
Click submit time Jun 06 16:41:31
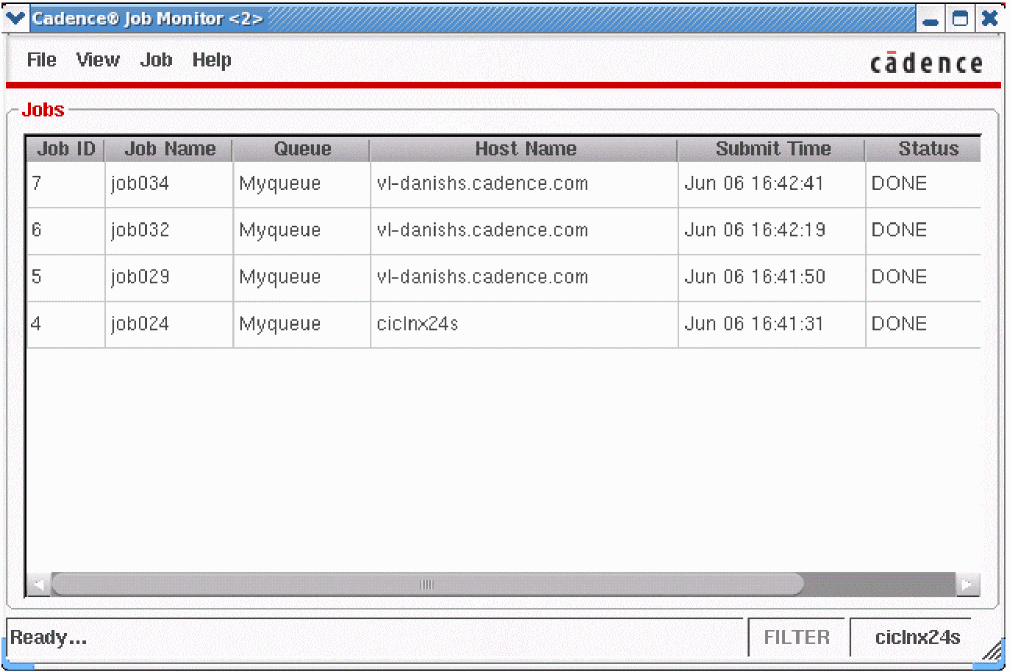pos(772,324)
